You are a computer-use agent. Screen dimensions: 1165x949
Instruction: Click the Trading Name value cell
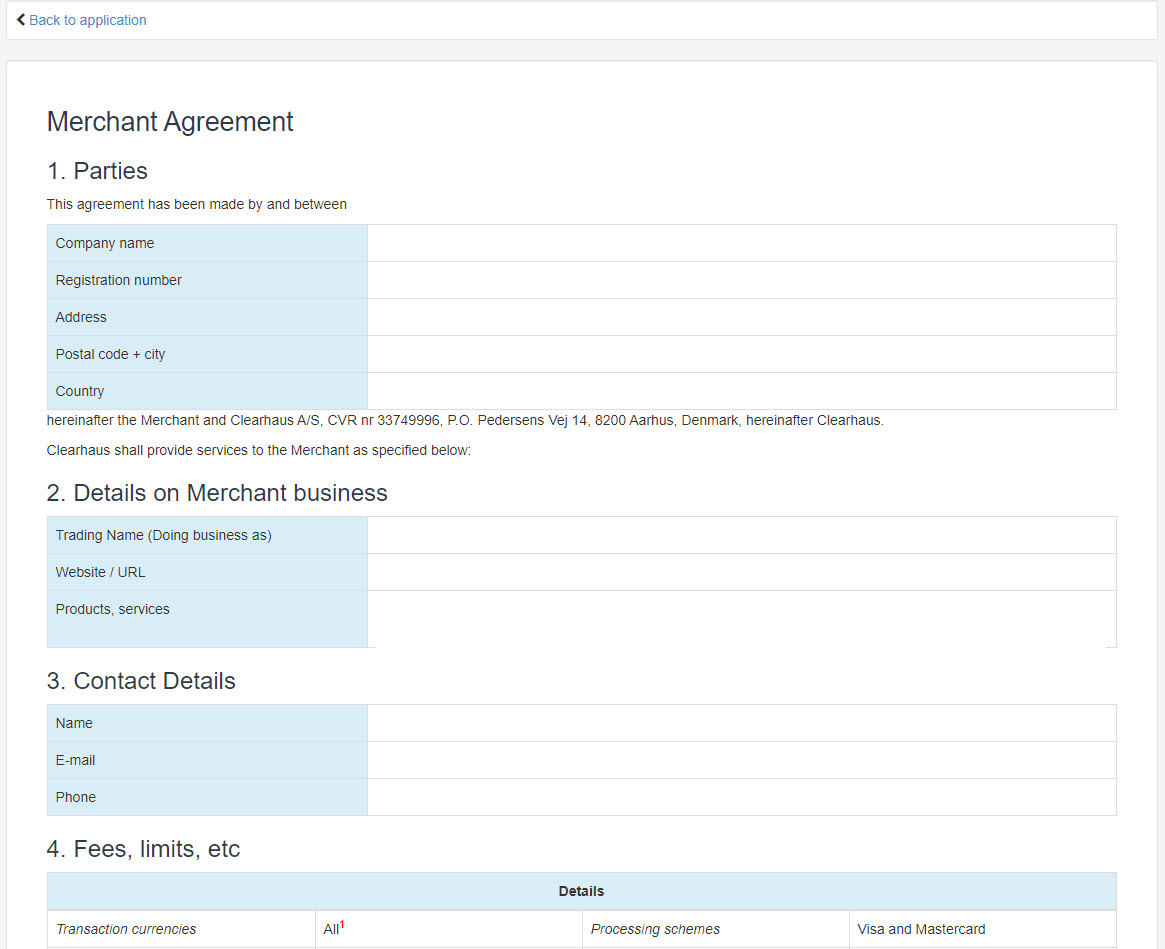pyautogui.click(x=741, y=535)
